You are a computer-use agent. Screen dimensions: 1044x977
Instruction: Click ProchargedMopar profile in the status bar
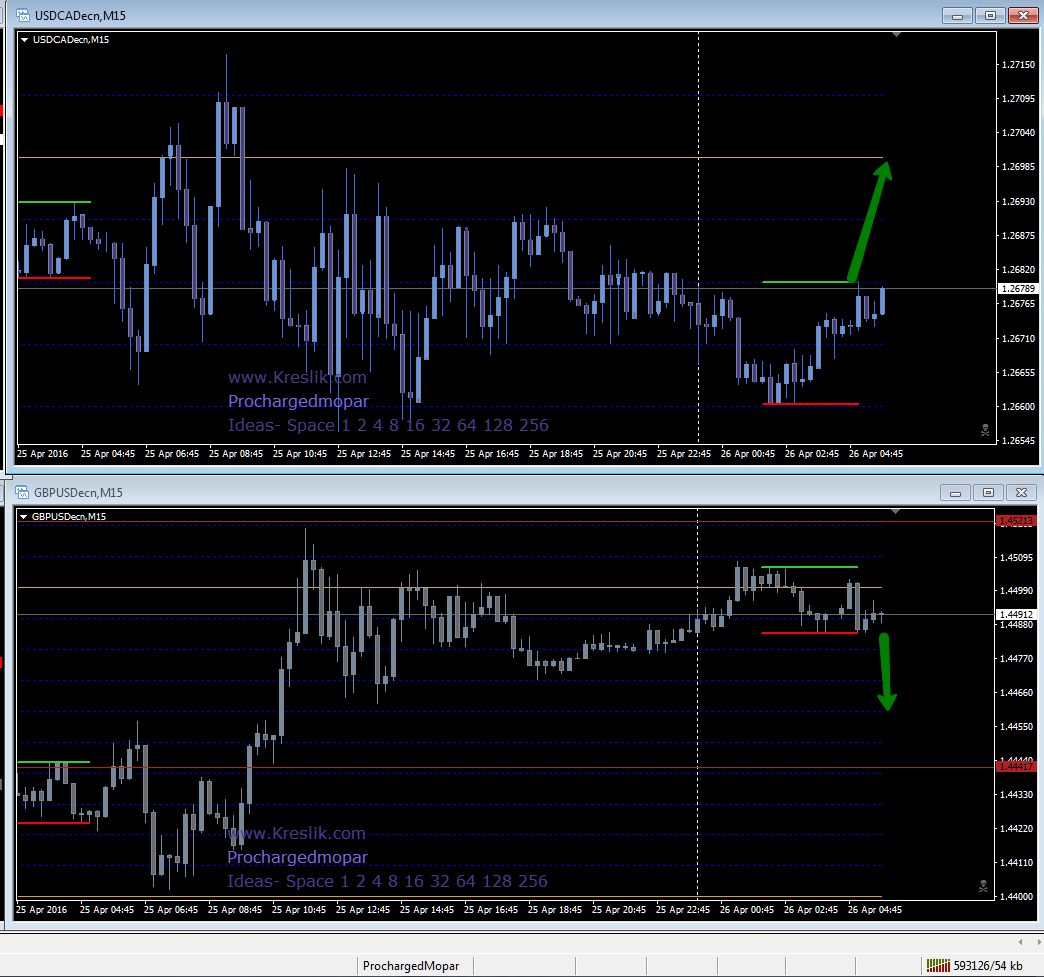coord(411,966)
